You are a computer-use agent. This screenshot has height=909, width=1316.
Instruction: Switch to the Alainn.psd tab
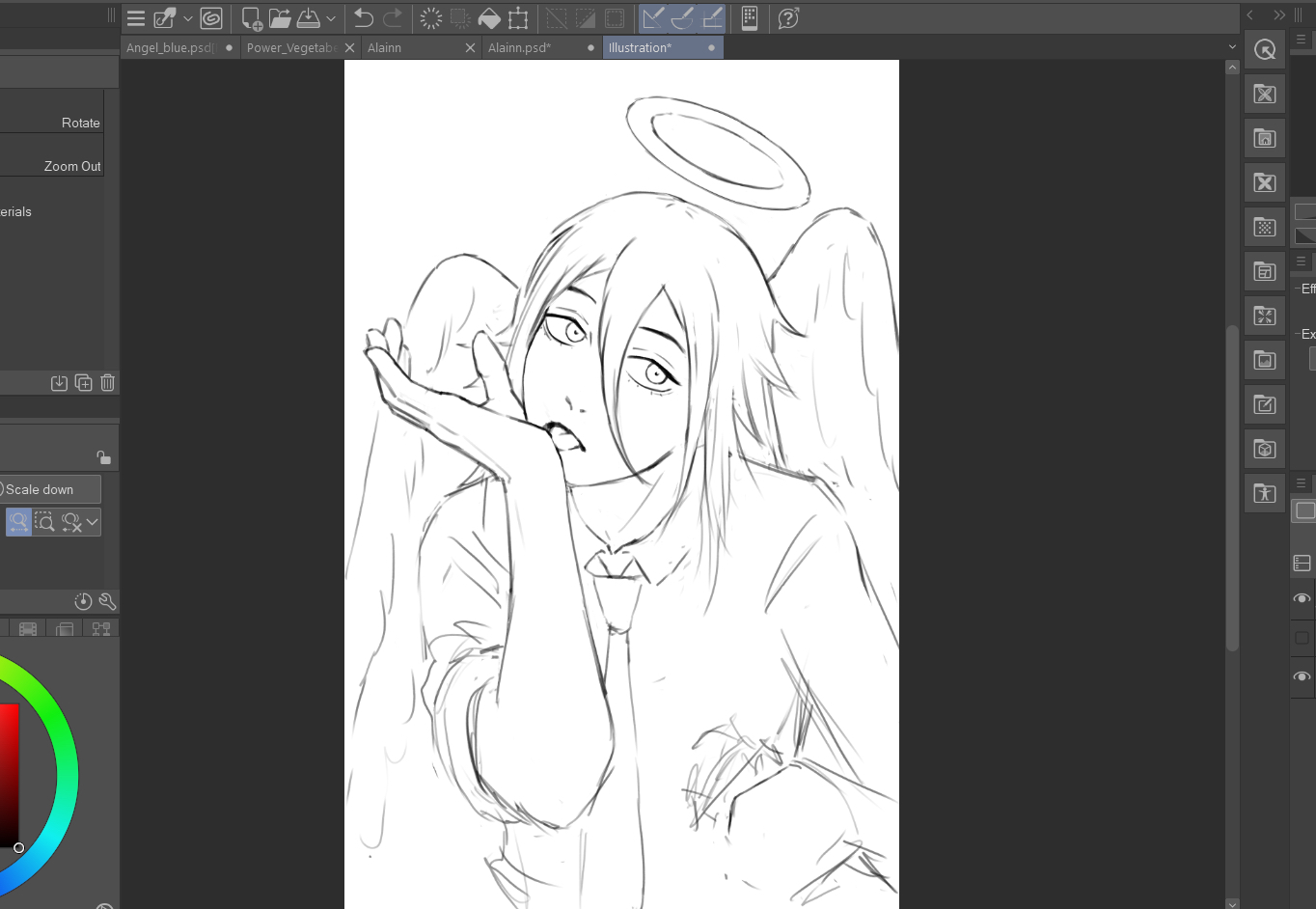519,47
